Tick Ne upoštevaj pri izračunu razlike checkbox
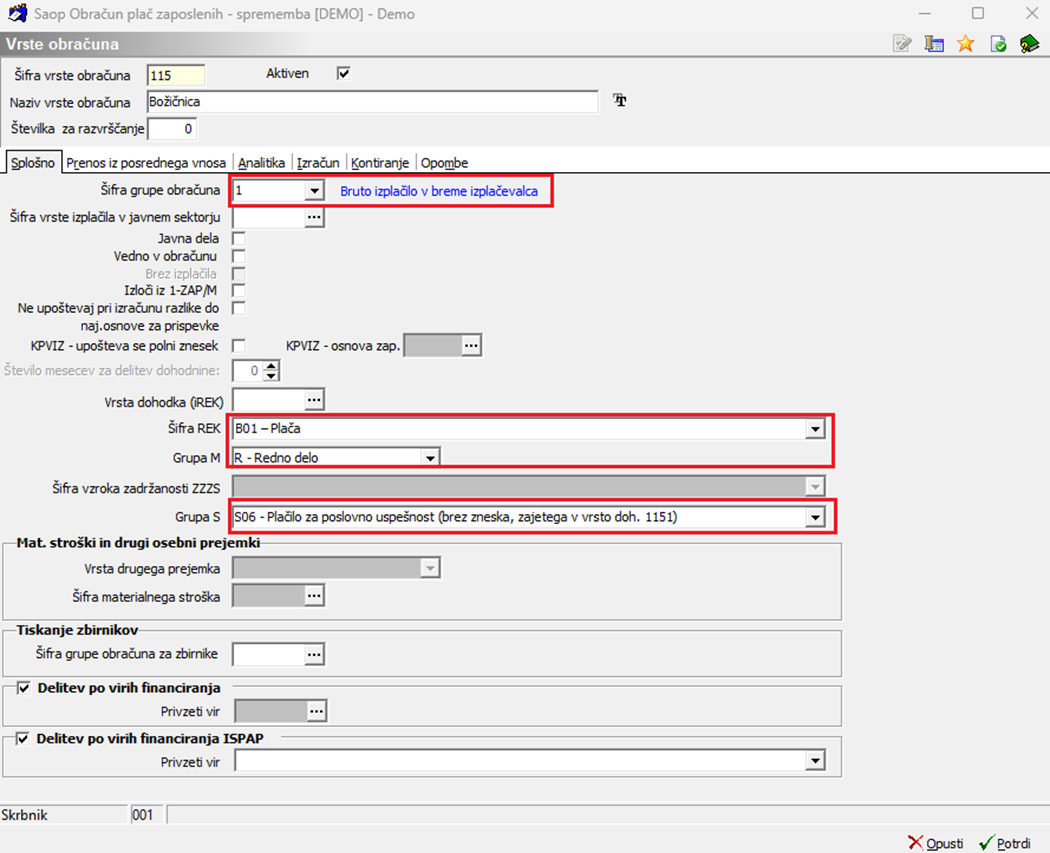 [x=238, y=308]
